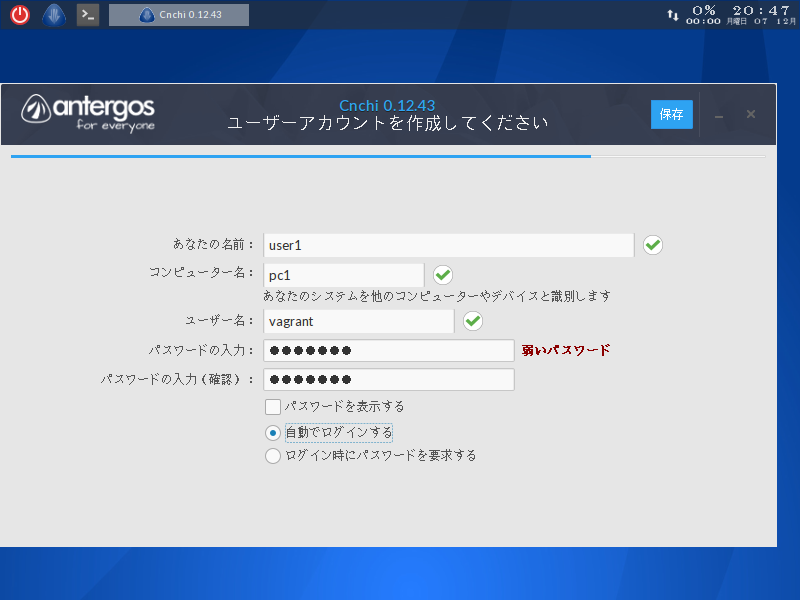Click the green checkmark beside pc1
This screenshot has height=600, width=800.
point(442,274)
